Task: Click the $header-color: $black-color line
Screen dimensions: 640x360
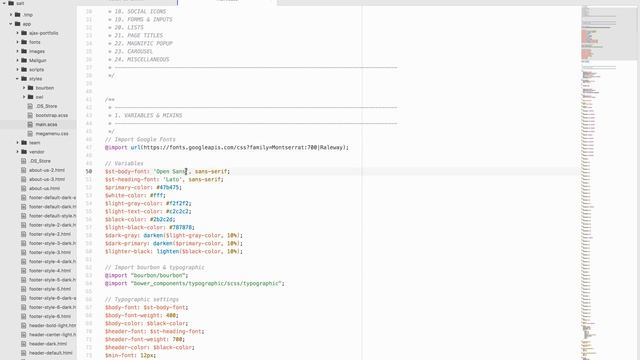Action: tap(150, 347)
